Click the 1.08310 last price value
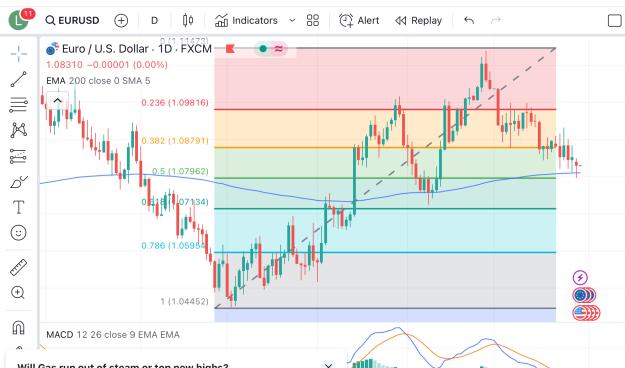Image resolution: width=625 pixels, height=368 pixels. coord(64,65)
